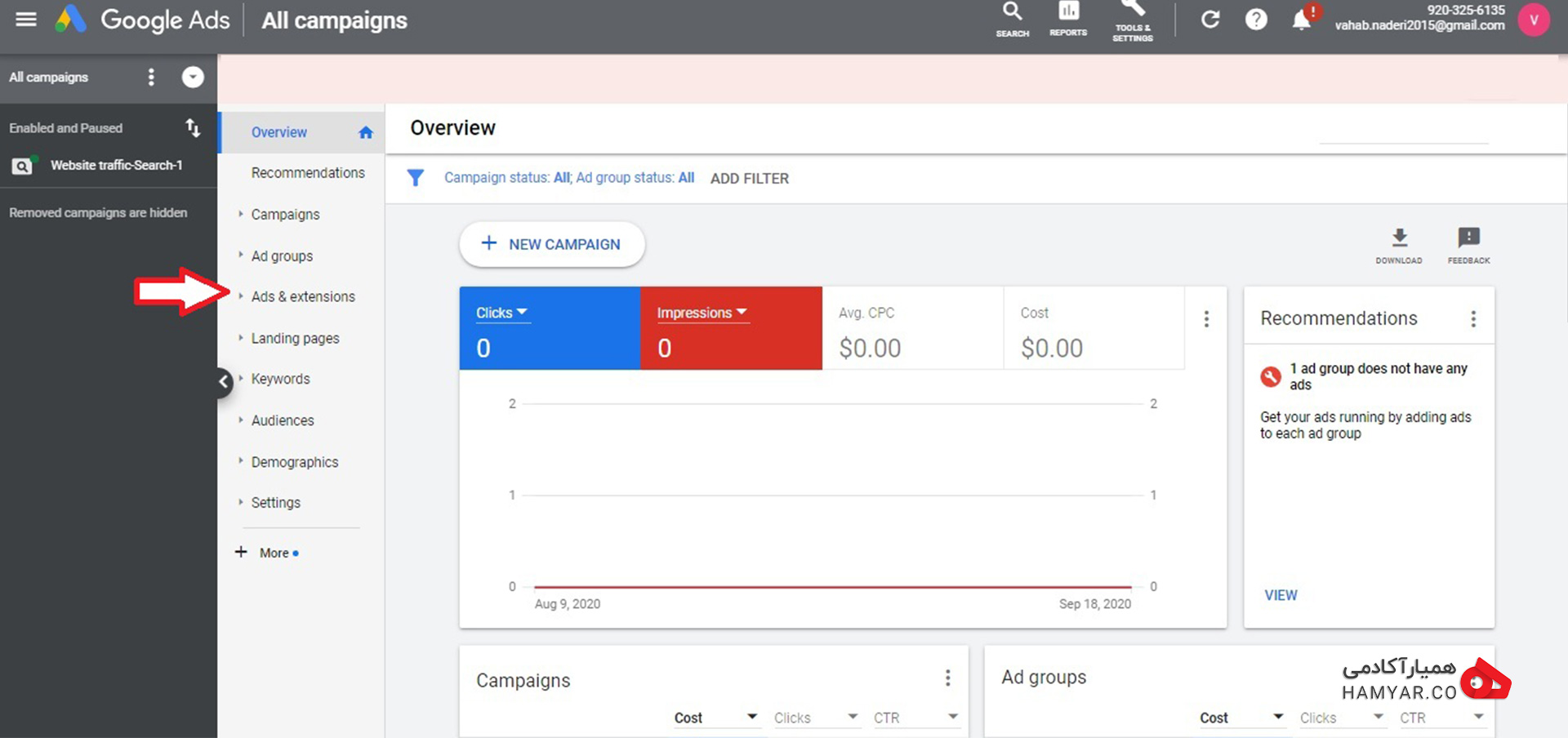
Task: Open Clicks dropdown in Campaigns card
Action: pyautogui.click(x=817, y=718)
